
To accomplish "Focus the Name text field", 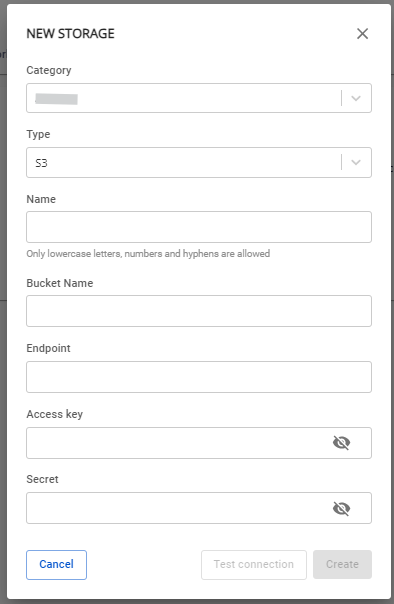I will [199, 227].
